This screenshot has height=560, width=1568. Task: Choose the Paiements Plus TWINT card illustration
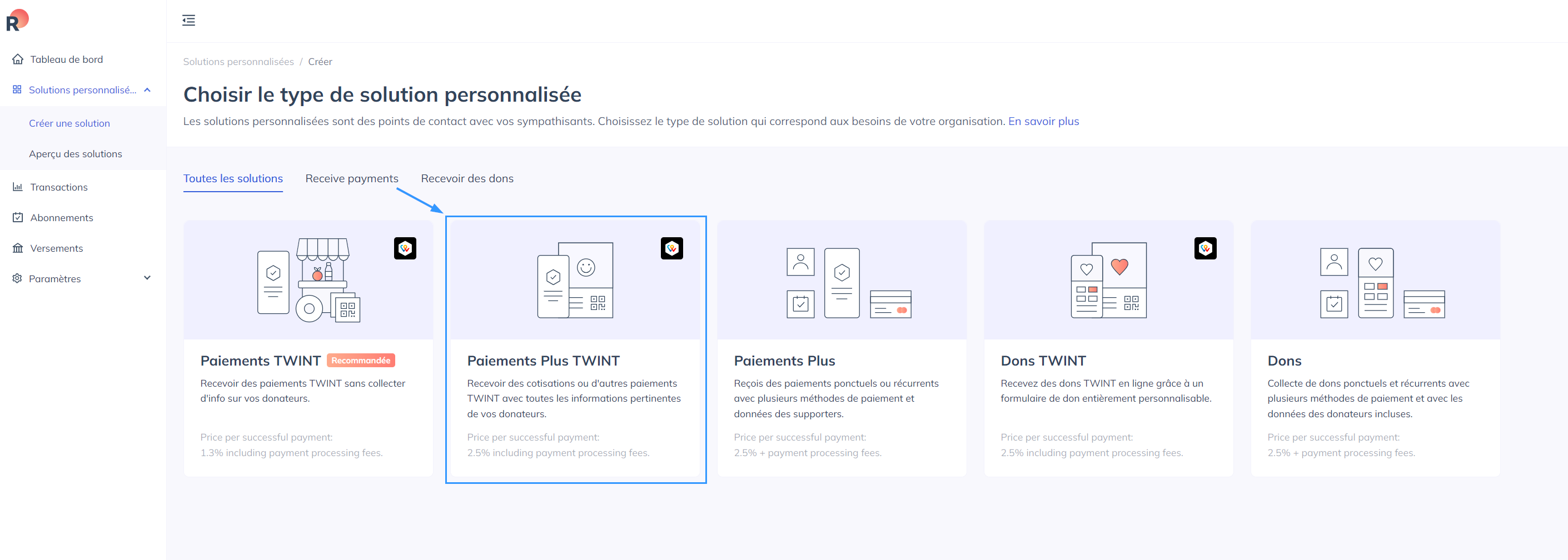pos(575,280)
